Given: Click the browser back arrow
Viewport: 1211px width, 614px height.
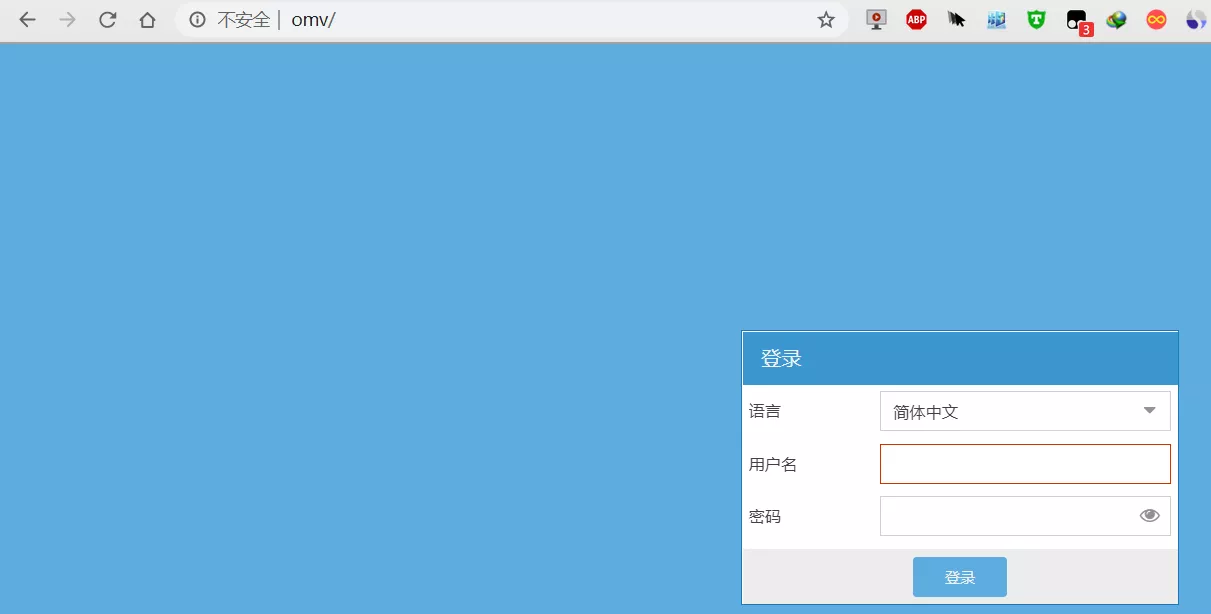Looking at the screenshot, I should 27,20.
